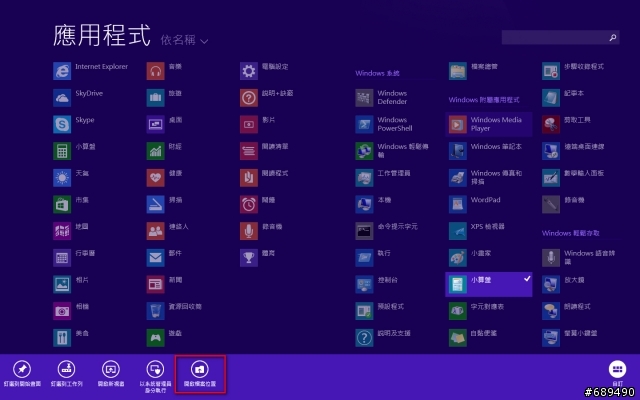Go to the 桌面 desktop tile
The image size is (640, 400).
(164, 124)
